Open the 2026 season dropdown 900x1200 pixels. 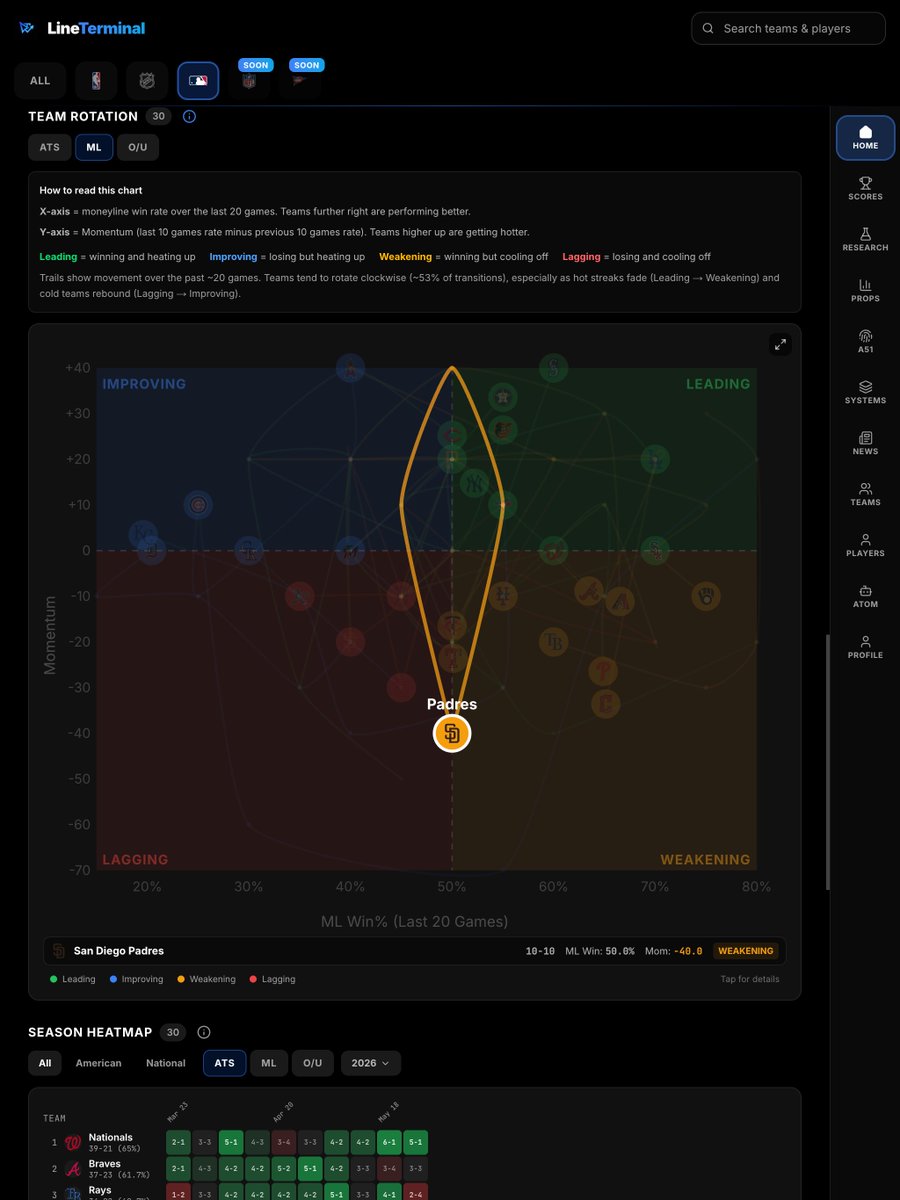(x=371, y=1063)
